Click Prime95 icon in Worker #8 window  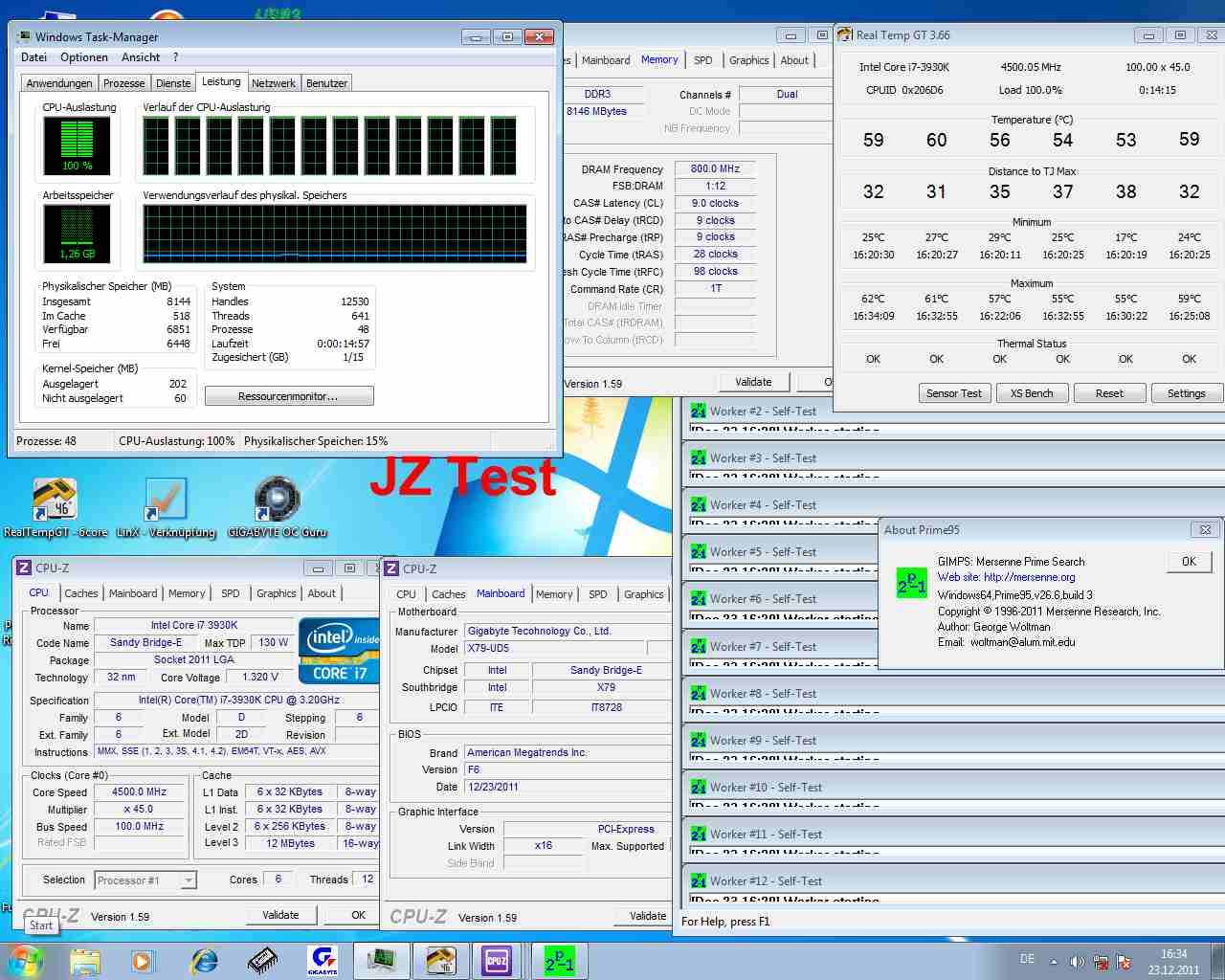pos(699,694)
